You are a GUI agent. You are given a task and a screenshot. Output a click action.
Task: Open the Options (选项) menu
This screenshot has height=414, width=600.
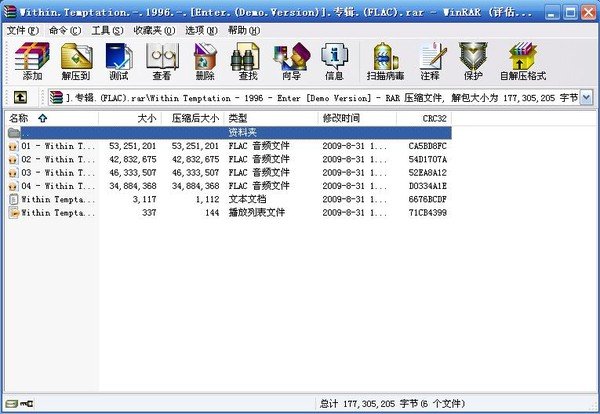point(201,31)
